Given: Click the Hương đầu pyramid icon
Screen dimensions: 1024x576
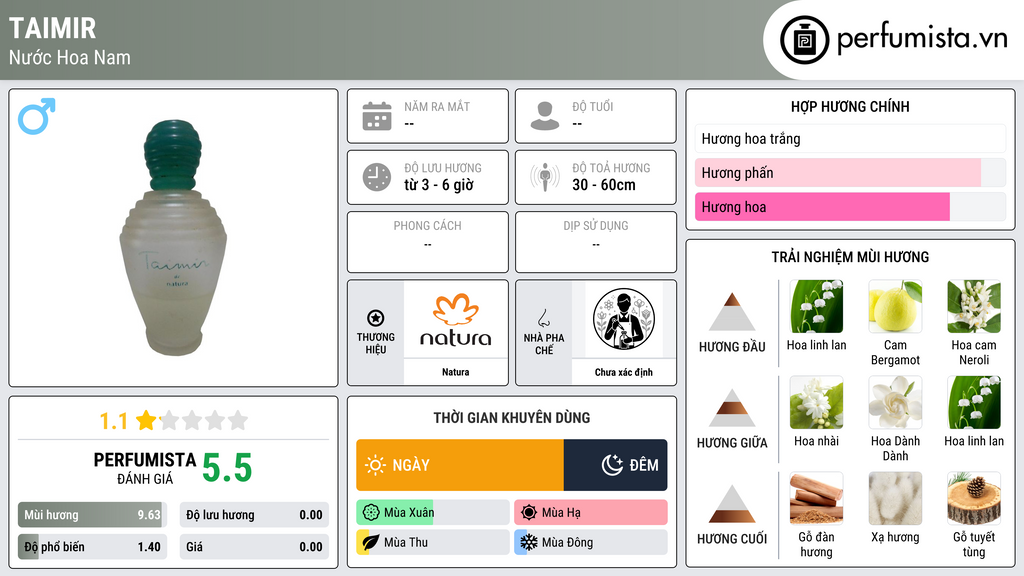Looking at the screenshot, I should tap(732, 312).
